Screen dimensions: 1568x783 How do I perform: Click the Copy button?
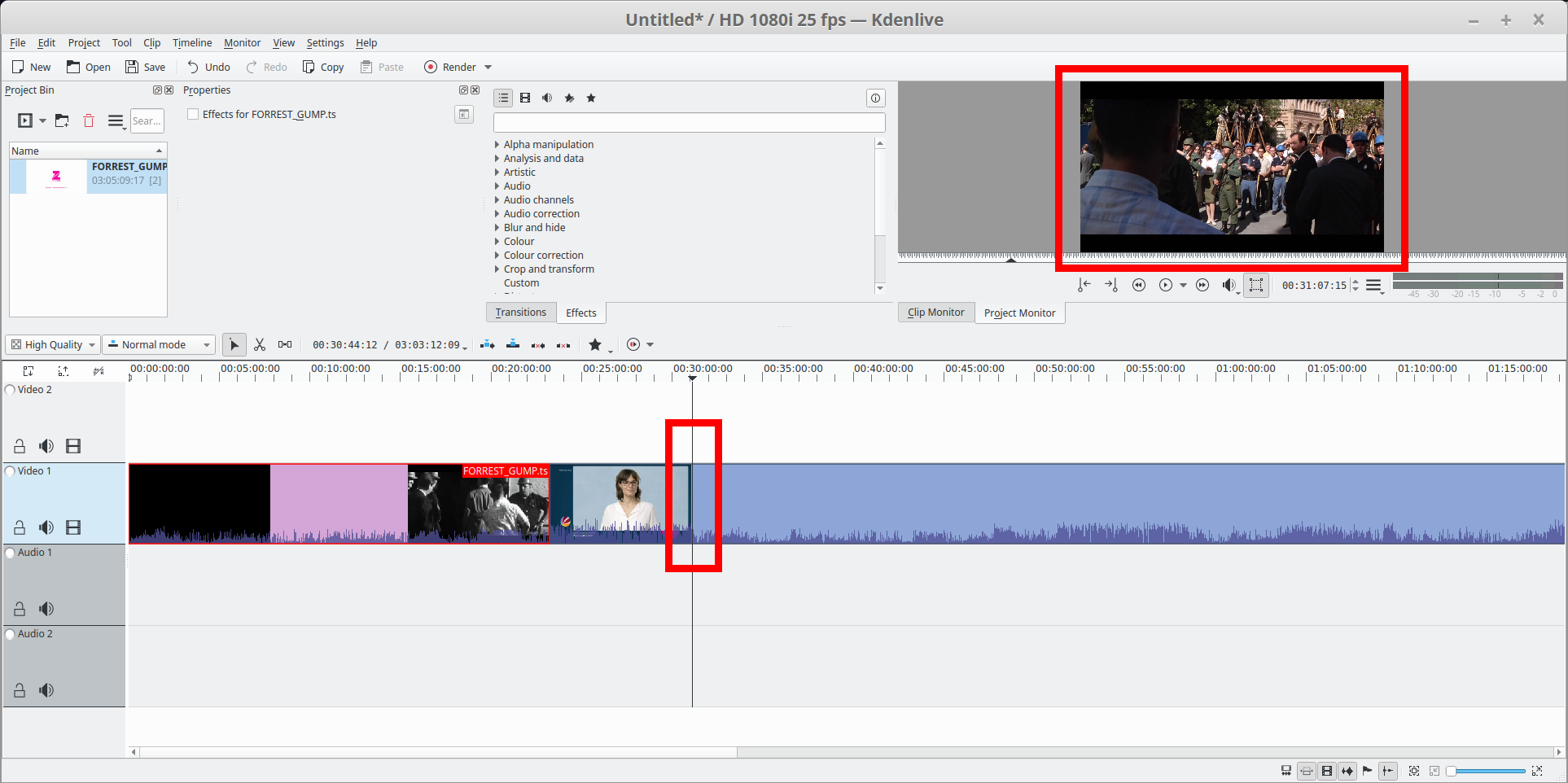[323, 68]
